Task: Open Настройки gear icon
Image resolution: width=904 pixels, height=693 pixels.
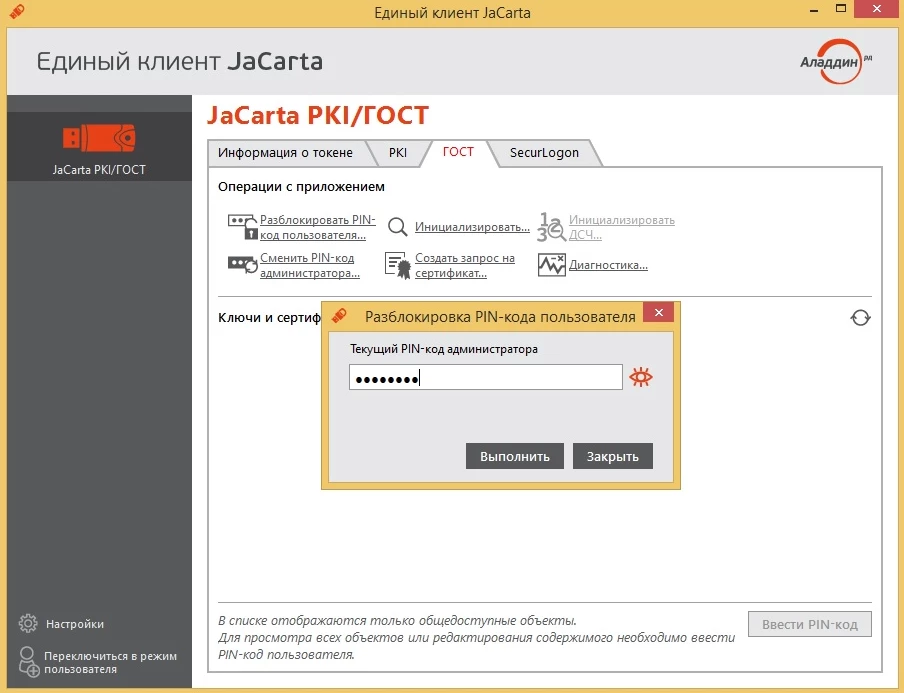Action: [x=28, y=623]
